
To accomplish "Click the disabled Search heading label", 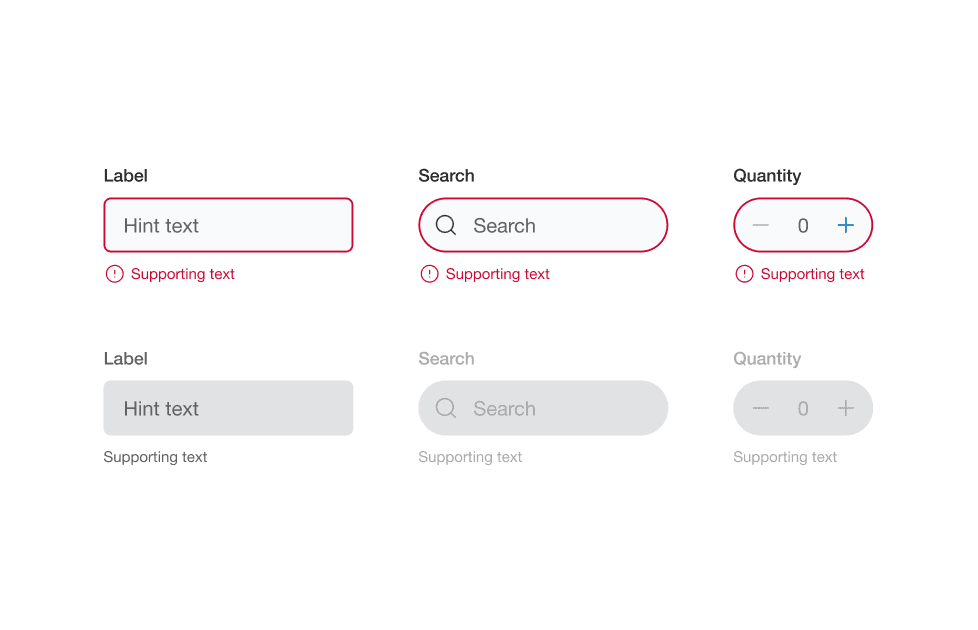I will [446, 358].
